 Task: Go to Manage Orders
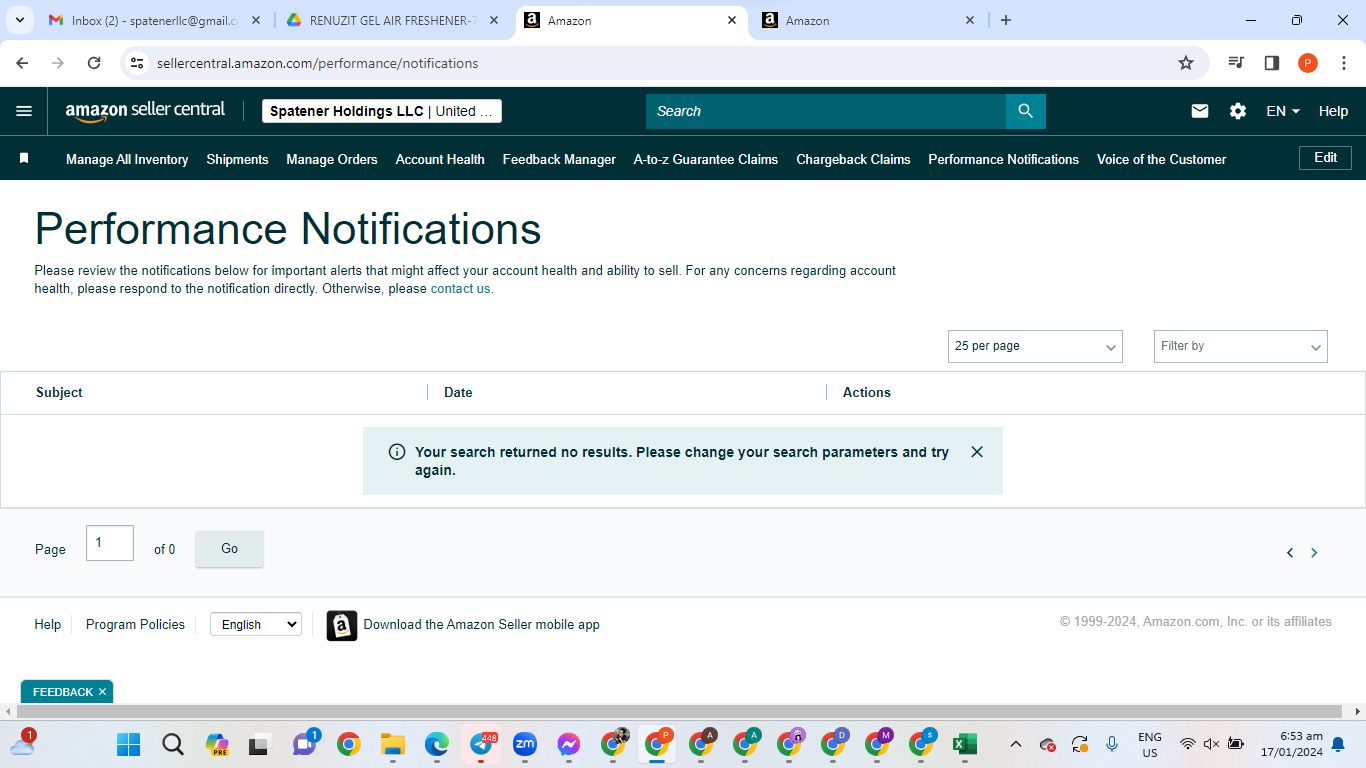pos(332,159)
